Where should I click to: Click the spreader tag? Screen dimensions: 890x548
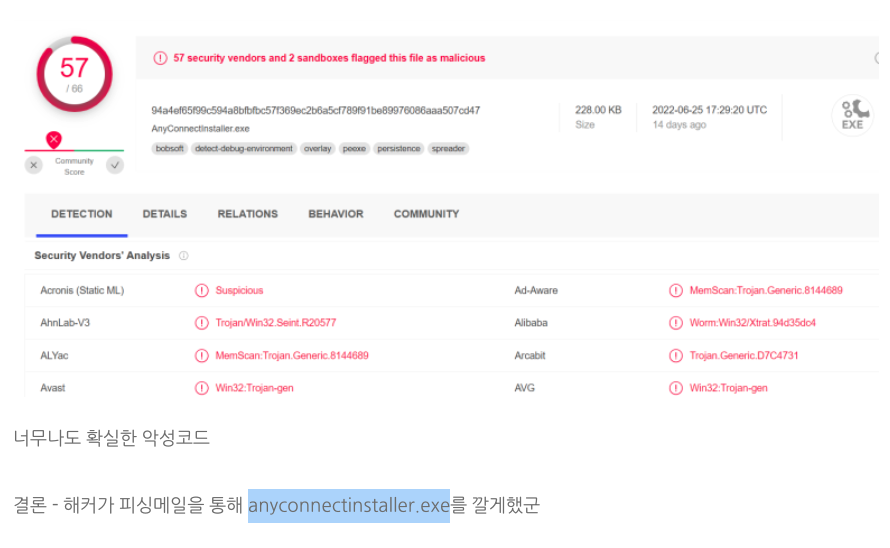448,149
